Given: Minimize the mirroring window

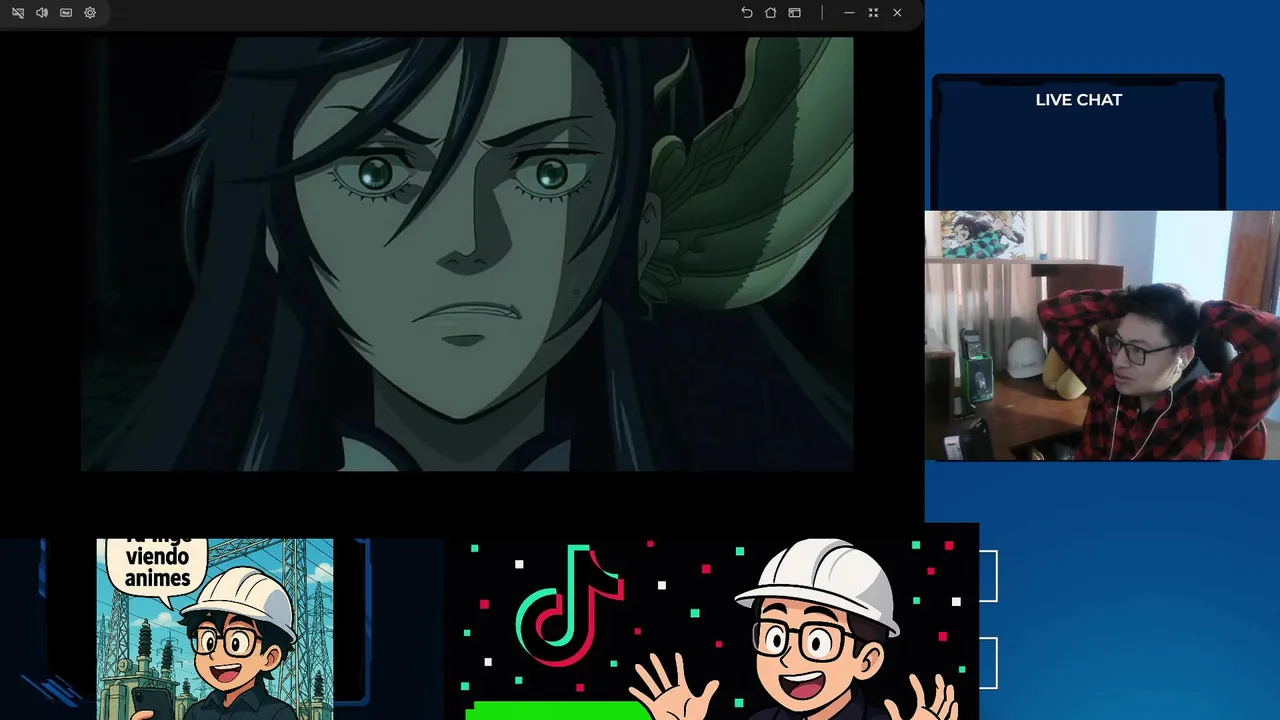Looking at the screenshot, I should [x=849, y=13].
